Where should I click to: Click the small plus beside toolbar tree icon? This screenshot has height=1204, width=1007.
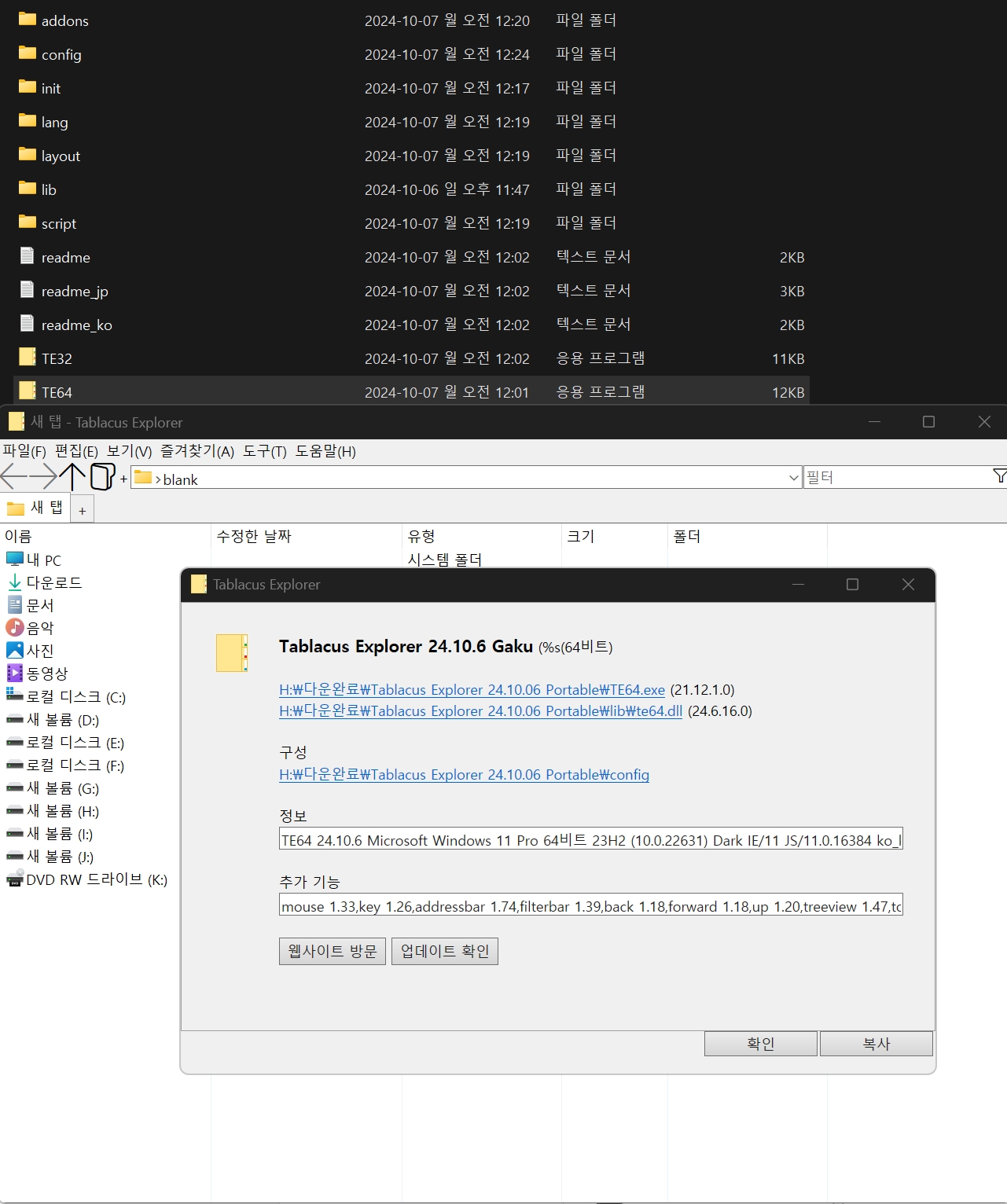click(x=123, y=478)
